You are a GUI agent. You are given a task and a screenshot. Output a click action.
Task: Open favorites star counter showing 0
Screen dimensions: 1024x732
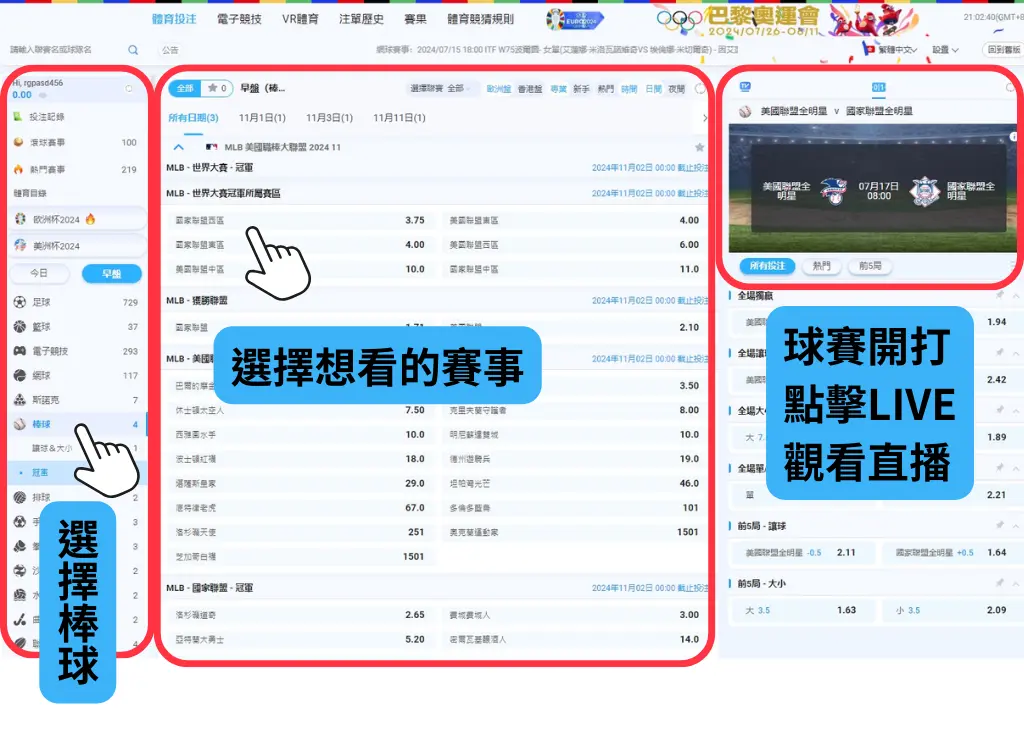pyautogui.click(x=217, y=88)
